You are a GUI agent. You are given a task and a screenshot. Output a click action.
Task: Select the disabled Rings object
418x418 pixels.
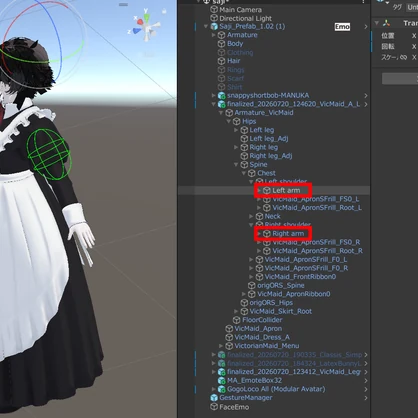click(235, 70)
